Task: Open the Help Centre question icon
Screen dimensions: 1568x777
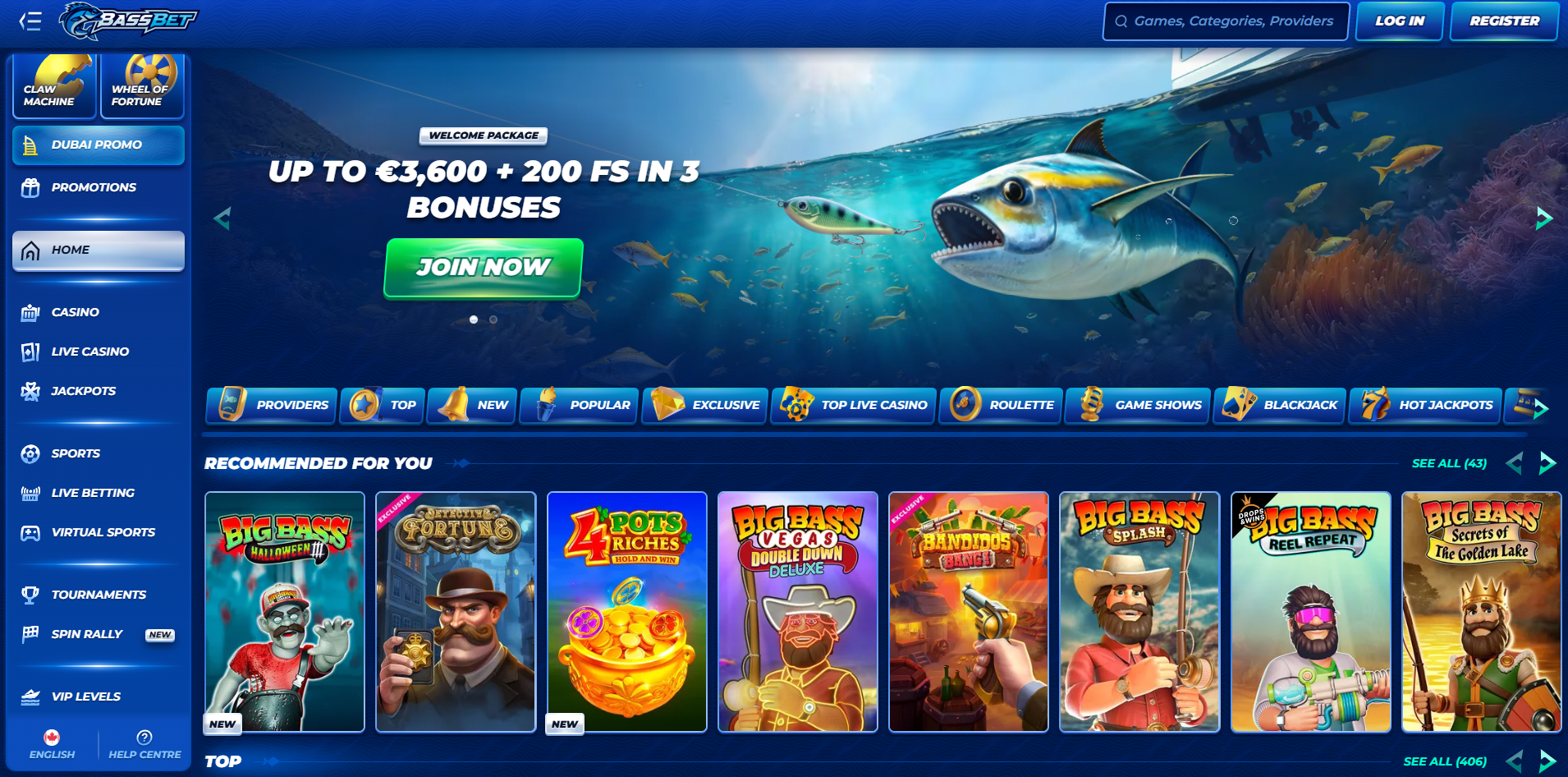Action: (x=144, y=737)
